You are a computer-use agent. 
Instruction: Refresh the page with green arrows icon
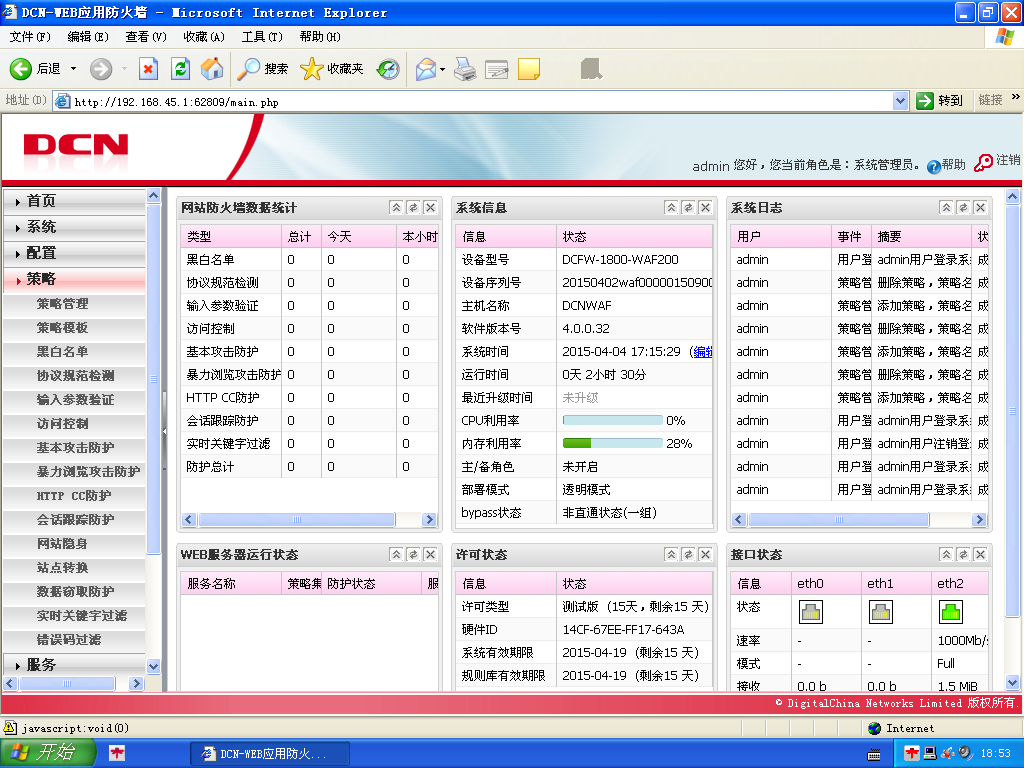click(180, 69)
